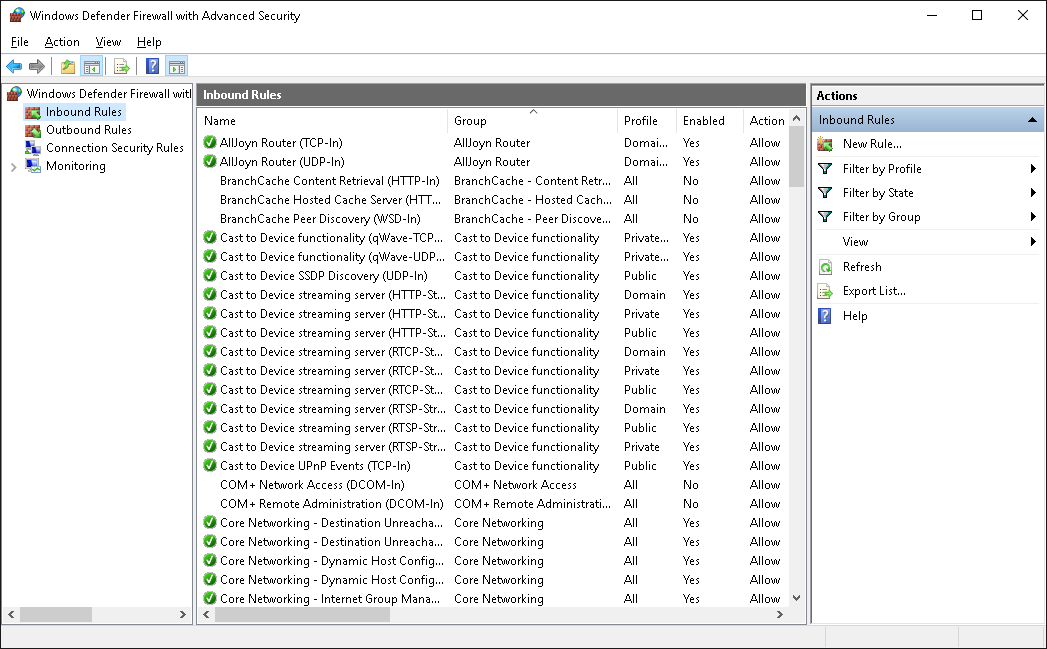The width and height of the screenshot is (1047, 649).
Task: Select Outbound Rules in the console tree
Action: pos(83,129)
